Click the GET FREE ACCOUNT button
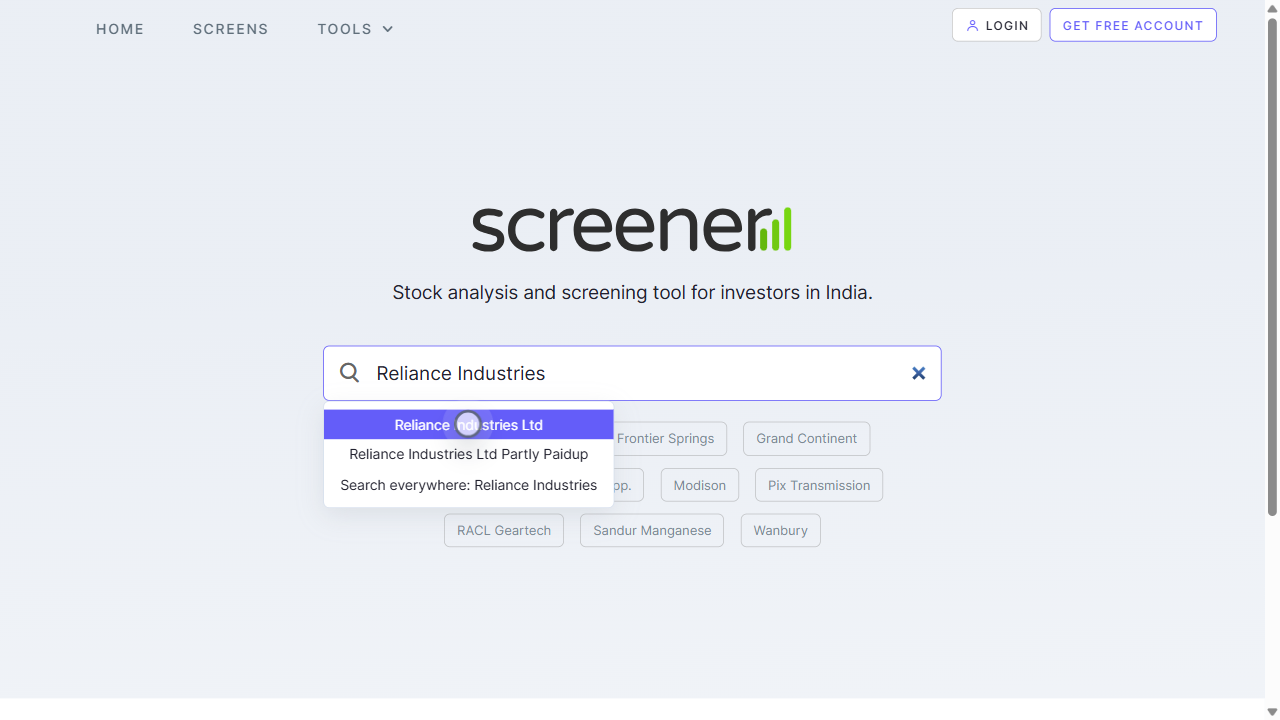 (1132, 25)
